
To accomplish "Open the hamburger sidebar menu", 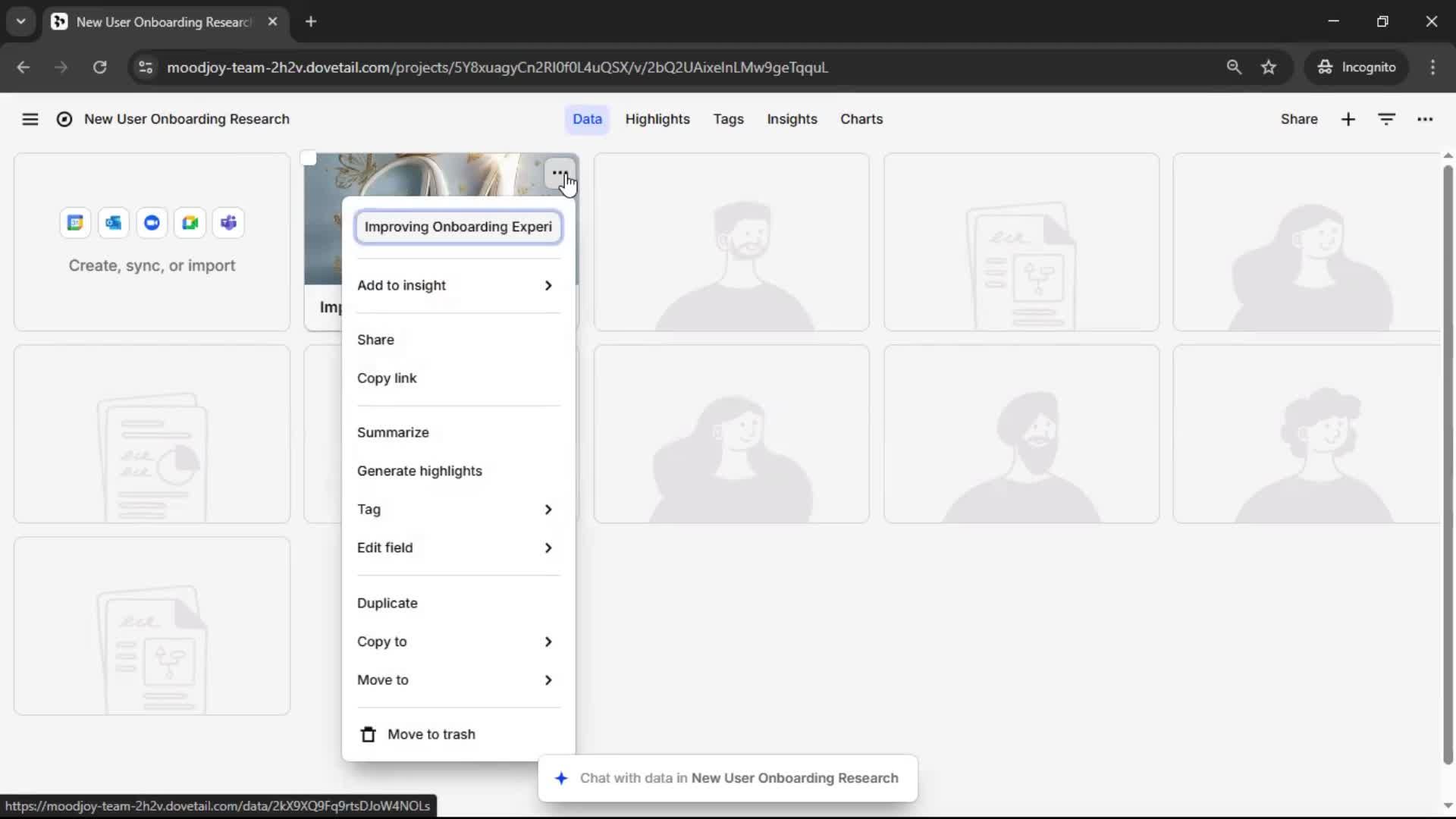I will (x=30, y=119).
